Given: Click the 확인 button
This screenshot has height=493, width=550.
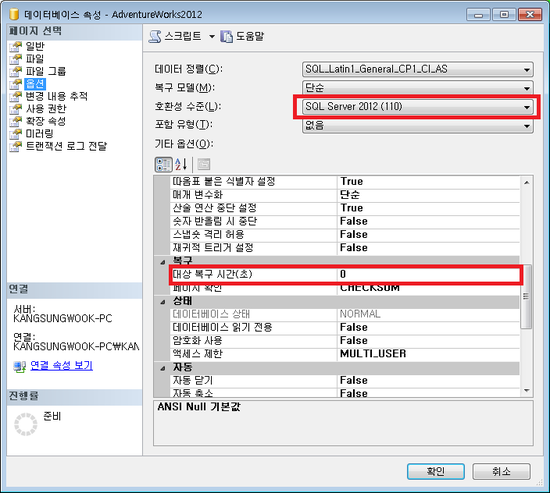Looking at the screenshot, I should (436, 471).
